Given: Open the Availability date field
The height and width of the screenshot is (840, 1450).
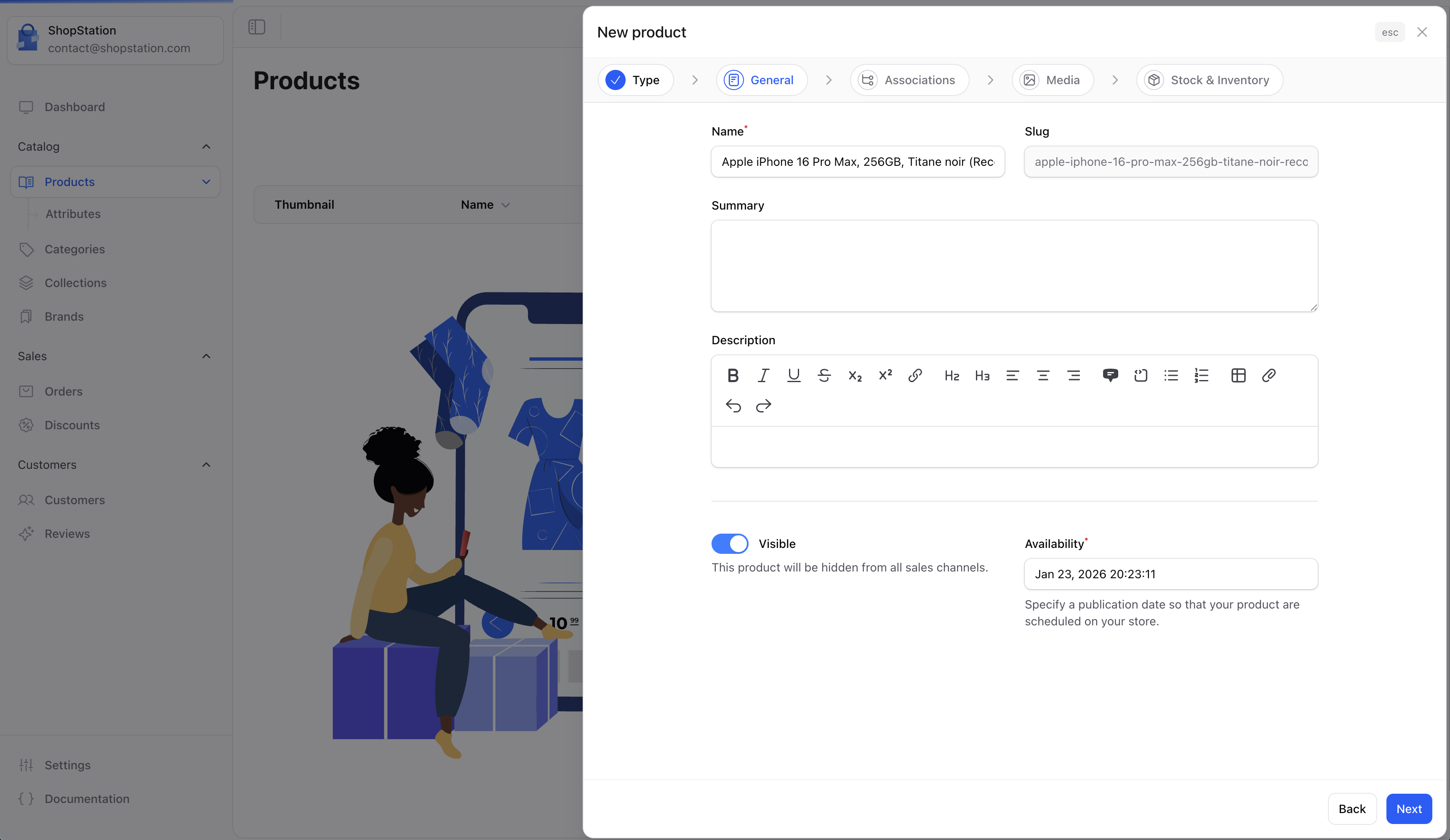Looking at the screenshot, I should point(1170,574).
